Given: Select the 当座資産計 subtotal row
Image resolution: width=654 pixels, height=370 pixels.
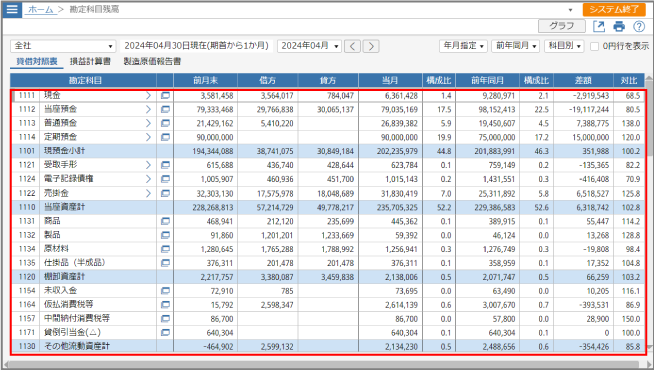Looking at the screenshot, I should coord(327,207).
